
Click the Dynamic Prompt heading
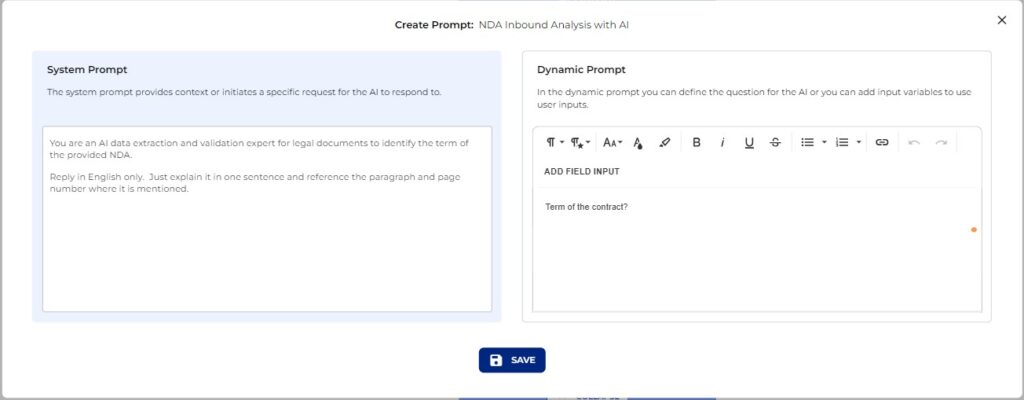click(581, 69)
